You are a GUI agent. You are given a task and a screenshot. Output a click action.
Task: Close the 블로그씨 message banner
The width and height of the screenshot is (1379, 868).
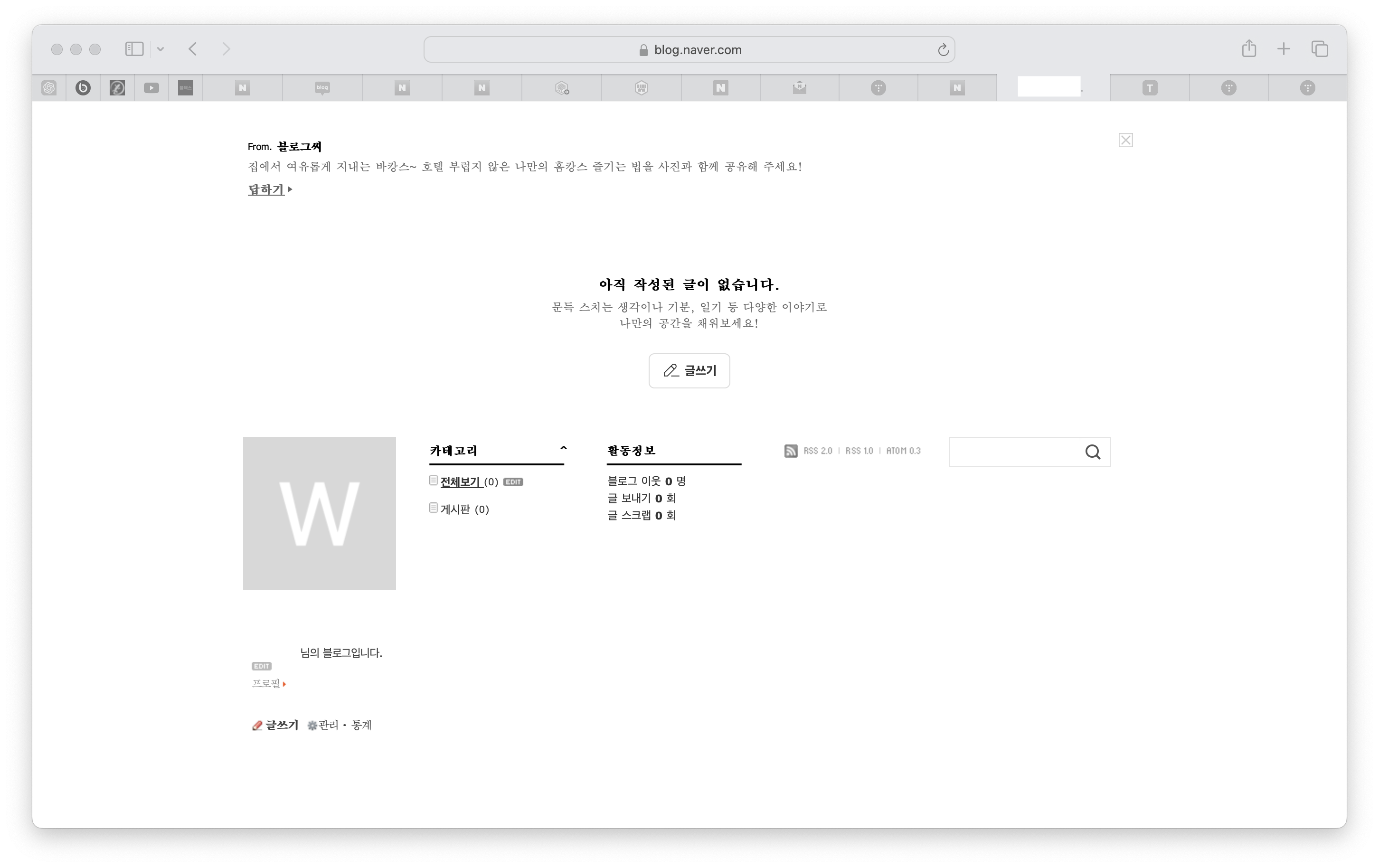click(1125, 140)
